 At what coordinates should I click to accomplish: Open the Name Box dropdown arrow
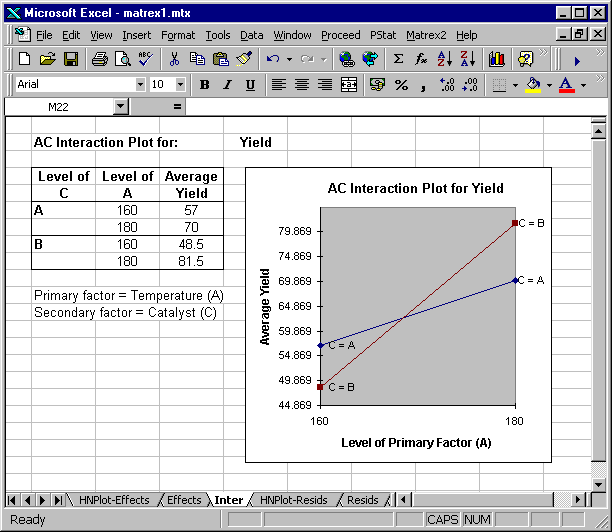[120, 106]
